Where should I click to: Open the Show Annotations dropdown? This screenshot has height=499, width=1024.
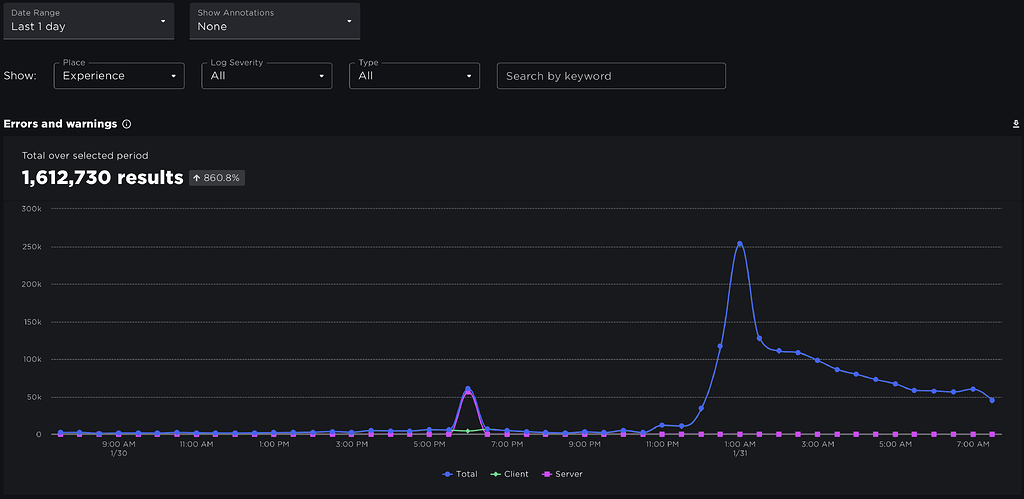tap(275, 21)
